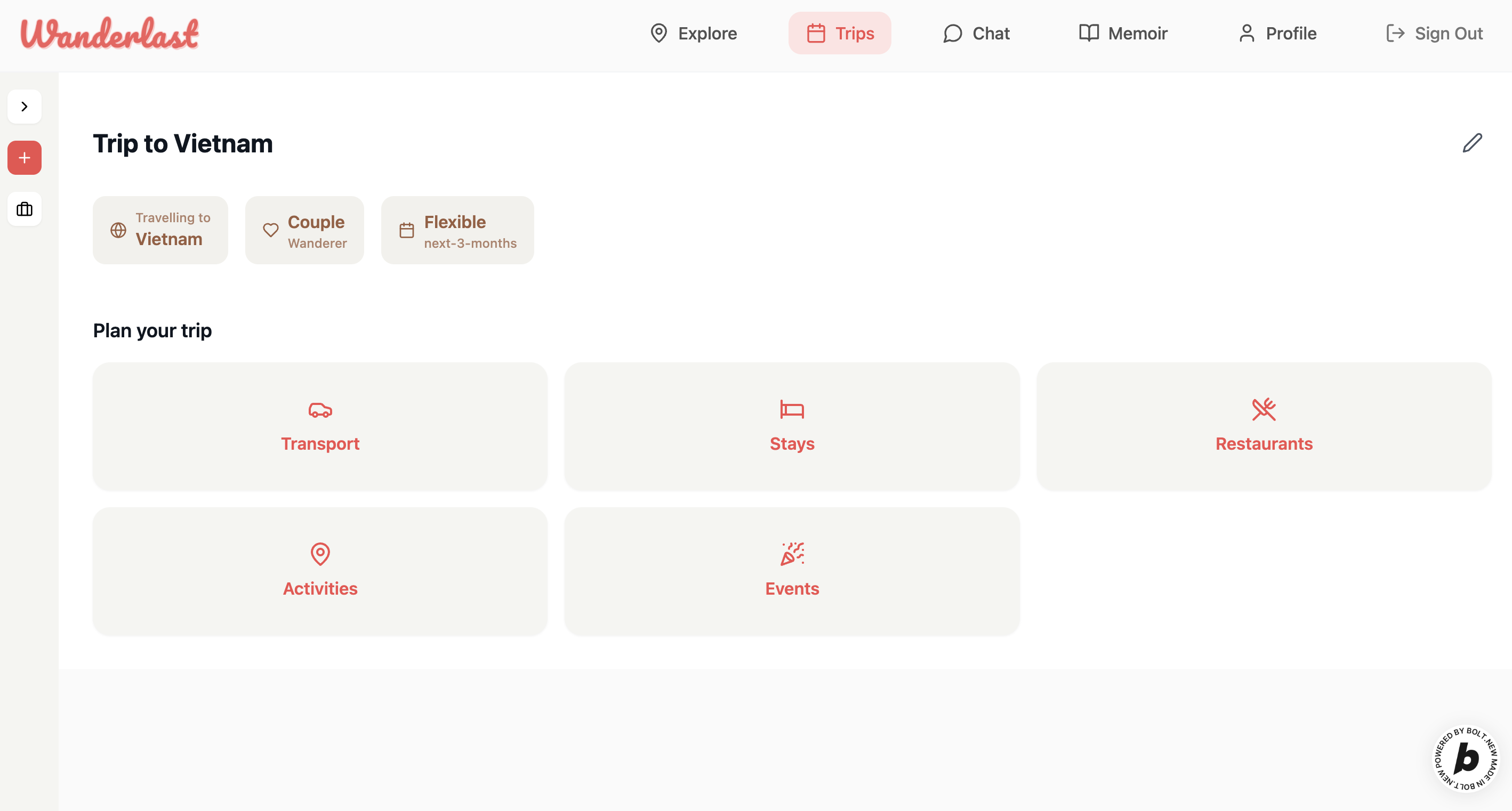Click the red plus button to add a trip
This screenshot has width=1512, height=811.
click(24, 157)
